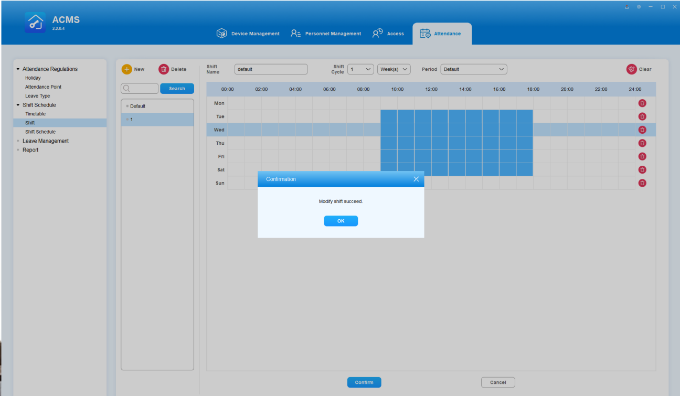Select Timetable in sidebar

[x=36, y=114]
